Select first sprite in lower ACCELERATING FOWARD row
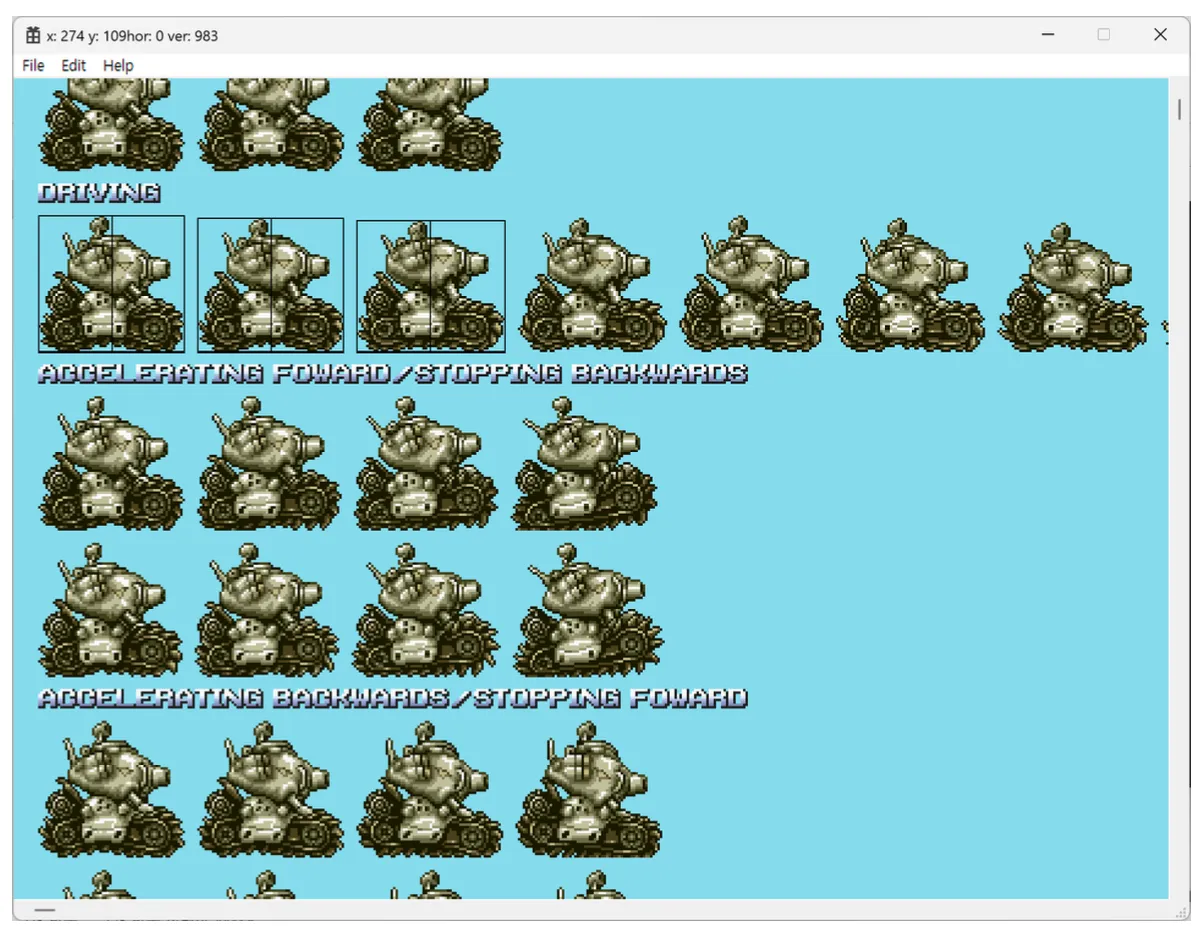This screenshot has height=926, width=1200. pyautogui.click(x=111, y=611)
